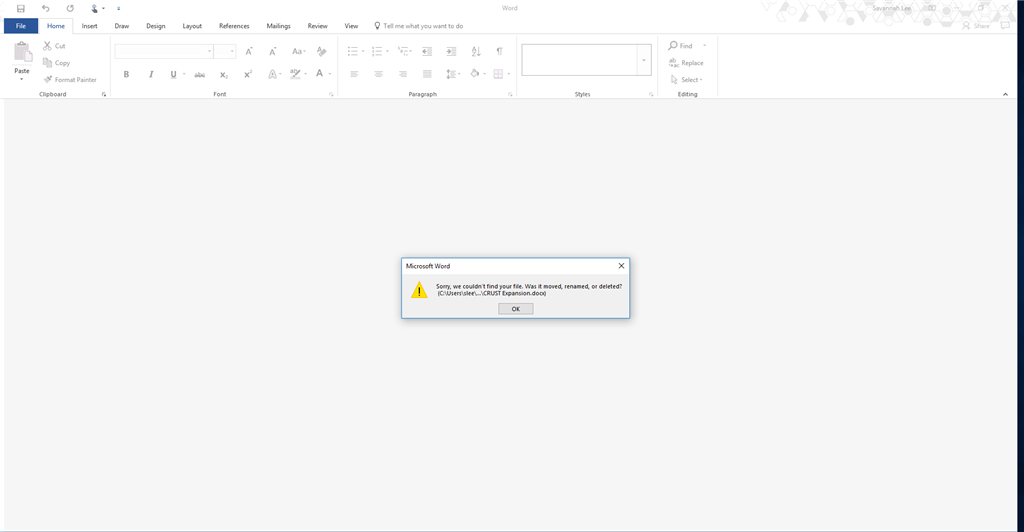Click the Center alignment icon
This screenshot has width=1024, height=532.
(378, 74)
